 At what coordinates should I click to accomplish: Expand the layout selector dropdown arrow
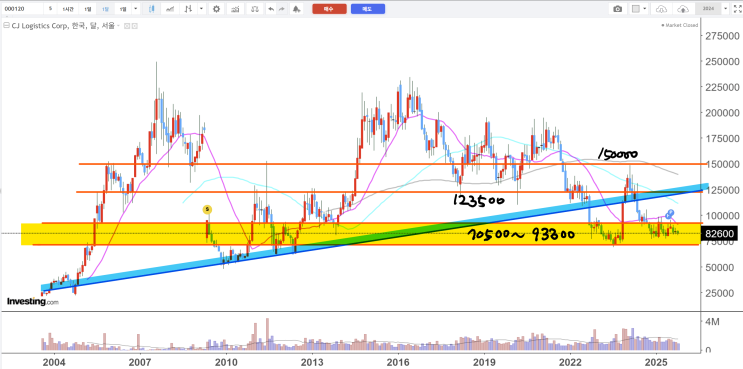pos(645,9)
